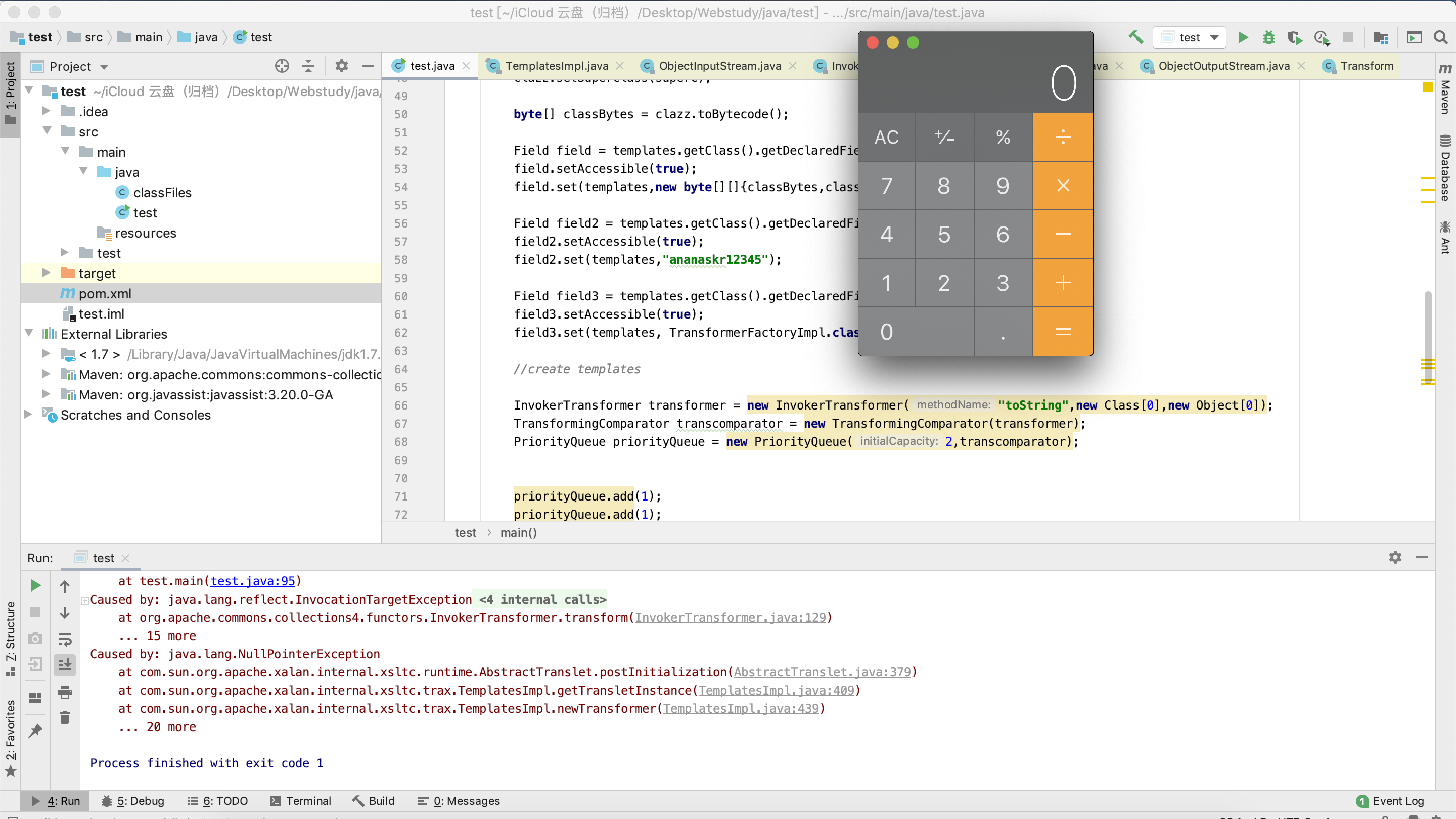Open Project panel settings gear

pos(341,66)
